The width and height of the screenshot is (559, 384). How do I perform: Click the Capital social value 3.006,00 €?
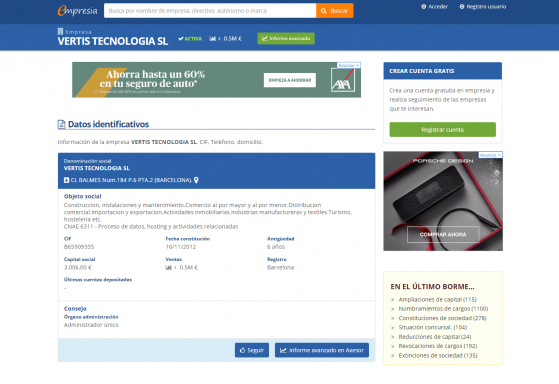tap(78, 267)
